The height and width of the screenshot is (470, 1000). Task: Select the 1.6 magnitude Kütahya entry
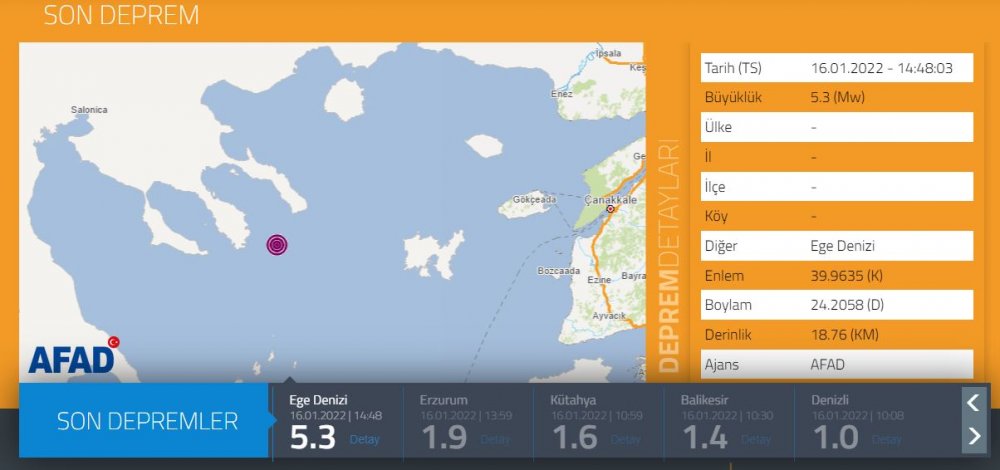(x=576, y=436)
